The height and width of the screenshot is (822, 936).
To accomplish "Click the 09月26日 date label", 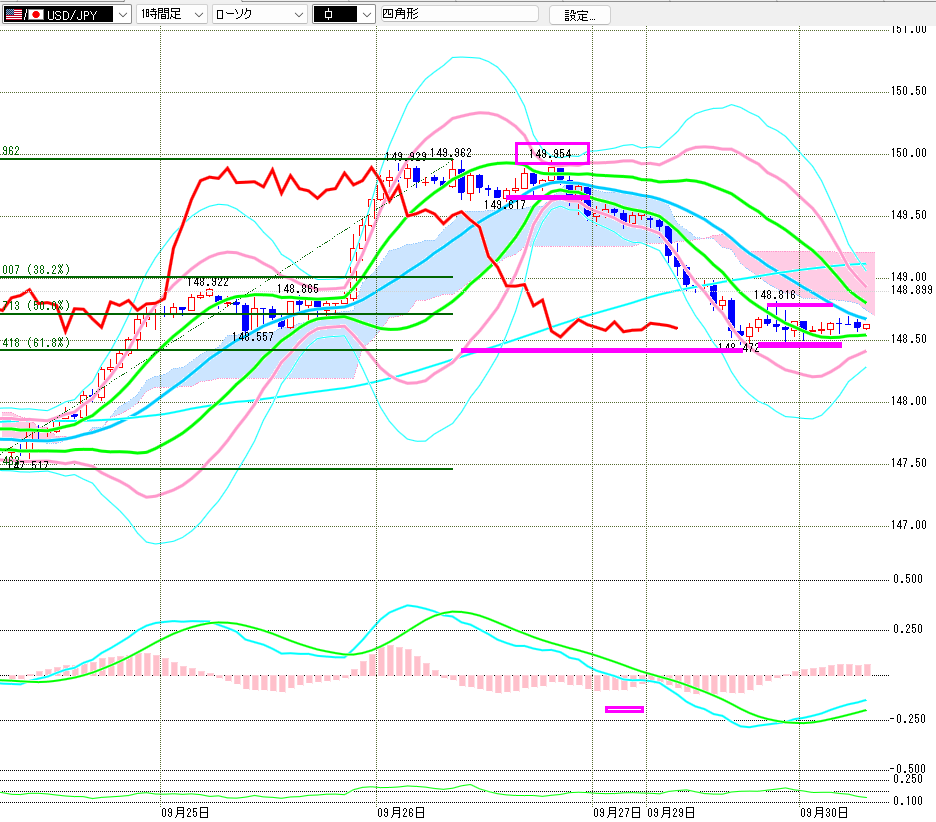I will 401,813.
